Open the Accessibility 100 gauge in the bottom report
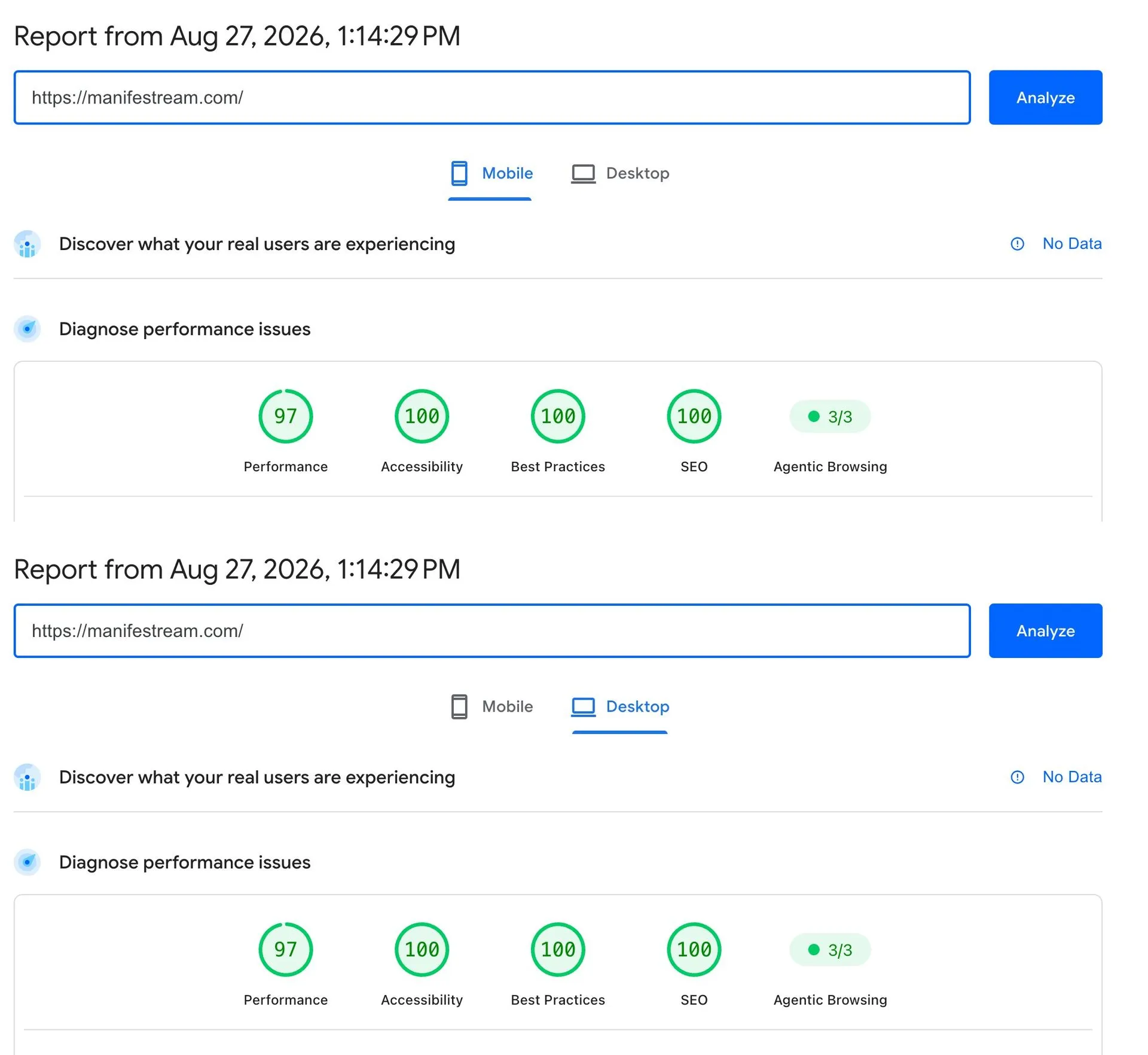The height and width of the screenshot is (1055, 1148). coord(422,950)
